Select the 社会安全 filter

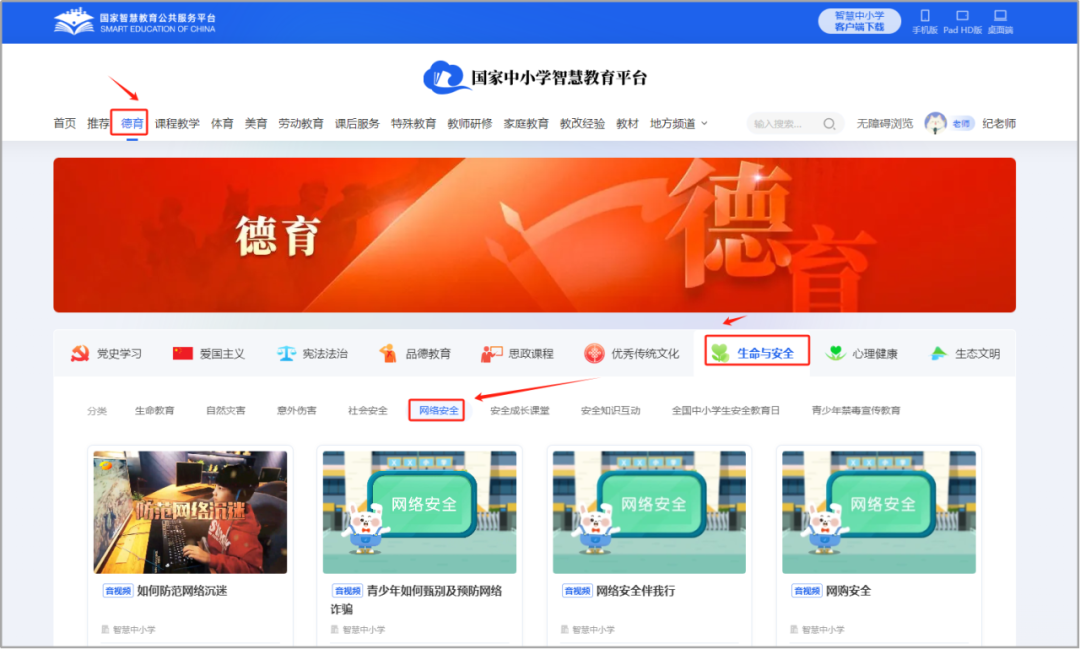click(365, 410)
